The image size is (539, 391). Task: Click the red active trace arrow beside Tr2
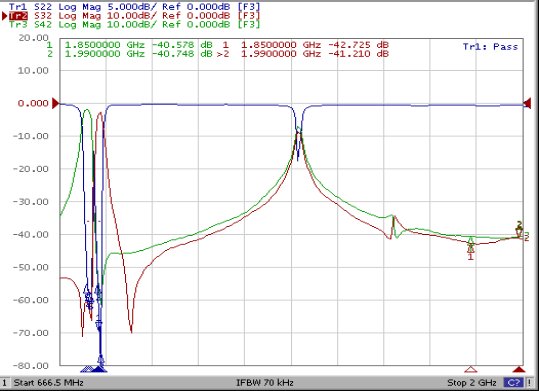click(x=5, y=16)
